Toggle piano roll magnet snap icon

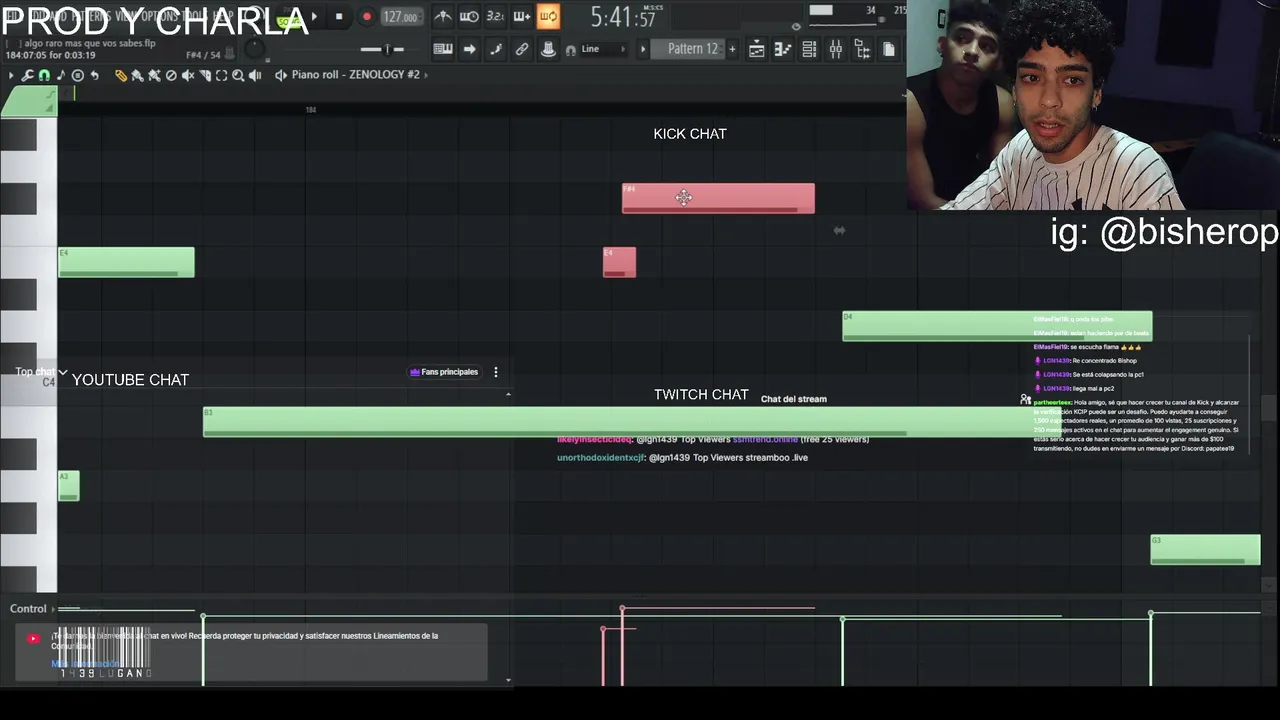coord(44,75)
